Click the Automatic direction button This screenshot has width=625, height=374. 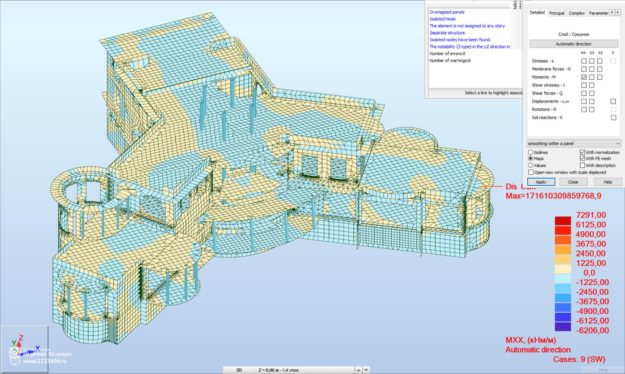click(x=574, y=44)
